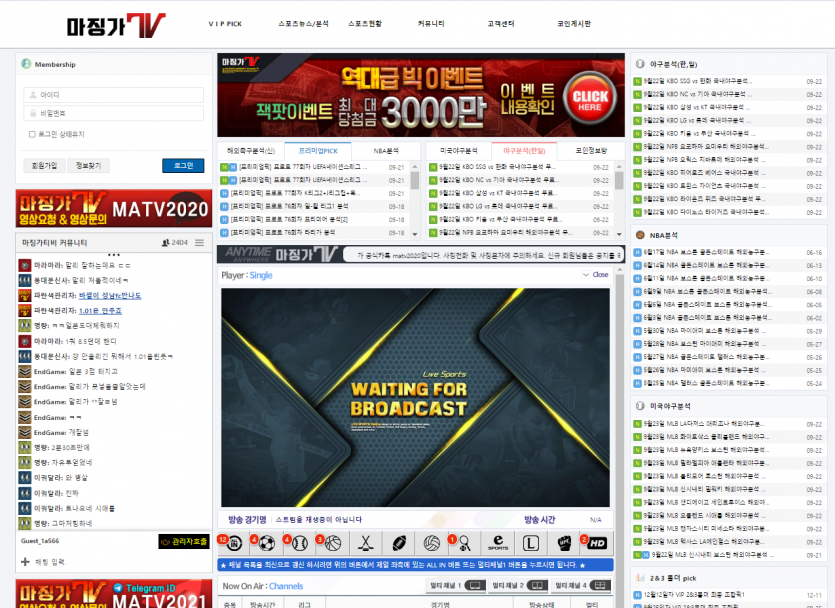Enable the 로그인 상태유지 checkbox
The height and width of the screenshot is (608, 835).
(31, 133)
